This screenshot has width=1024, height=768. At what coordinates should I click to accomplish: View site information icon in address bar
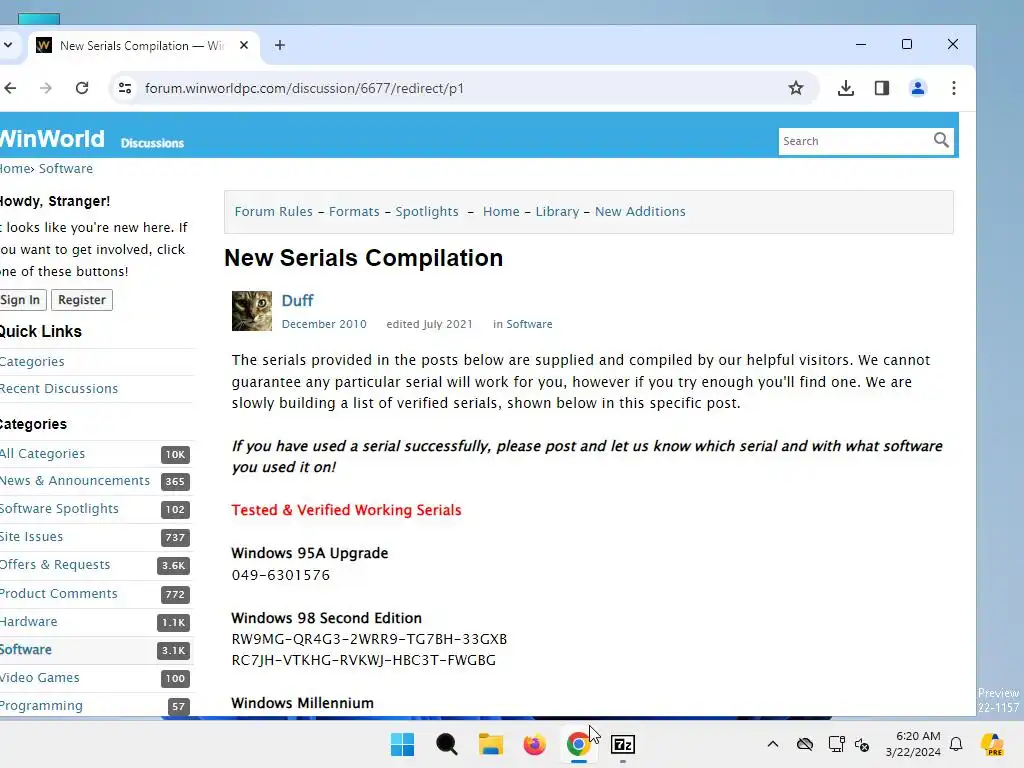[x=125, y=88]
